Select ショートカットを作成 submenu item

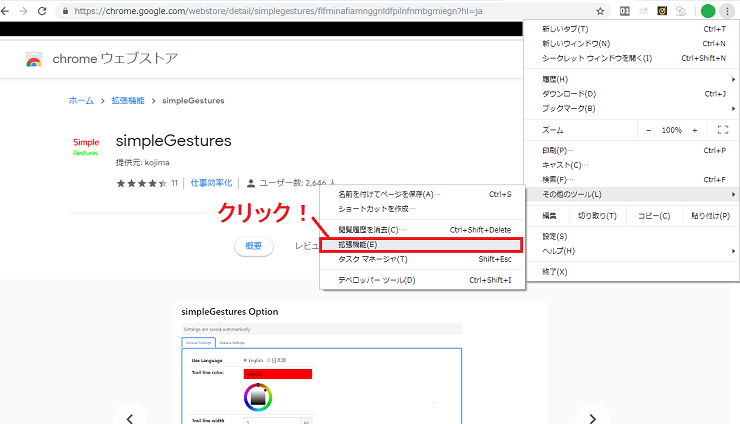pyautogui.click(x=423, y=209)
